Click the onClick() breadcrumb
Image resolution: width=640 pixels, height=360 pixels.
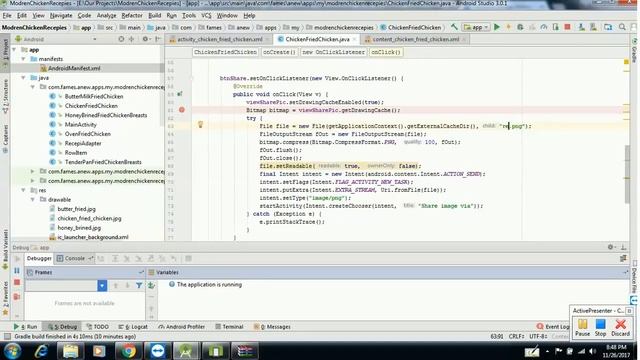coord(386,52)
